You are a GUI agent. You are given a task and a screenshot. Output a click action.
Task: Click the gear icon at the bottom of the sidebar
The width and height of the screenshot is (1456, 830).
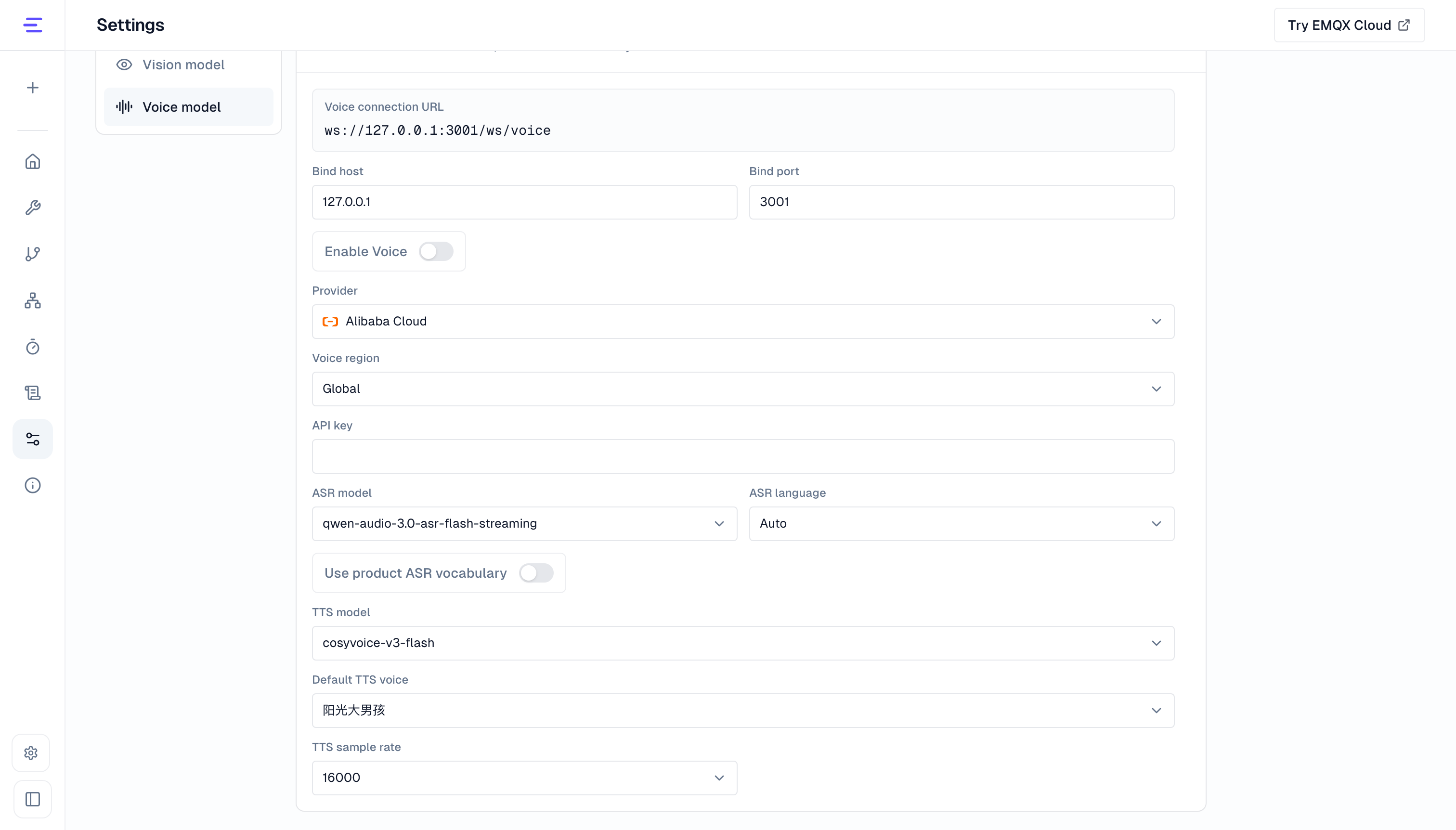coord(31,753)
